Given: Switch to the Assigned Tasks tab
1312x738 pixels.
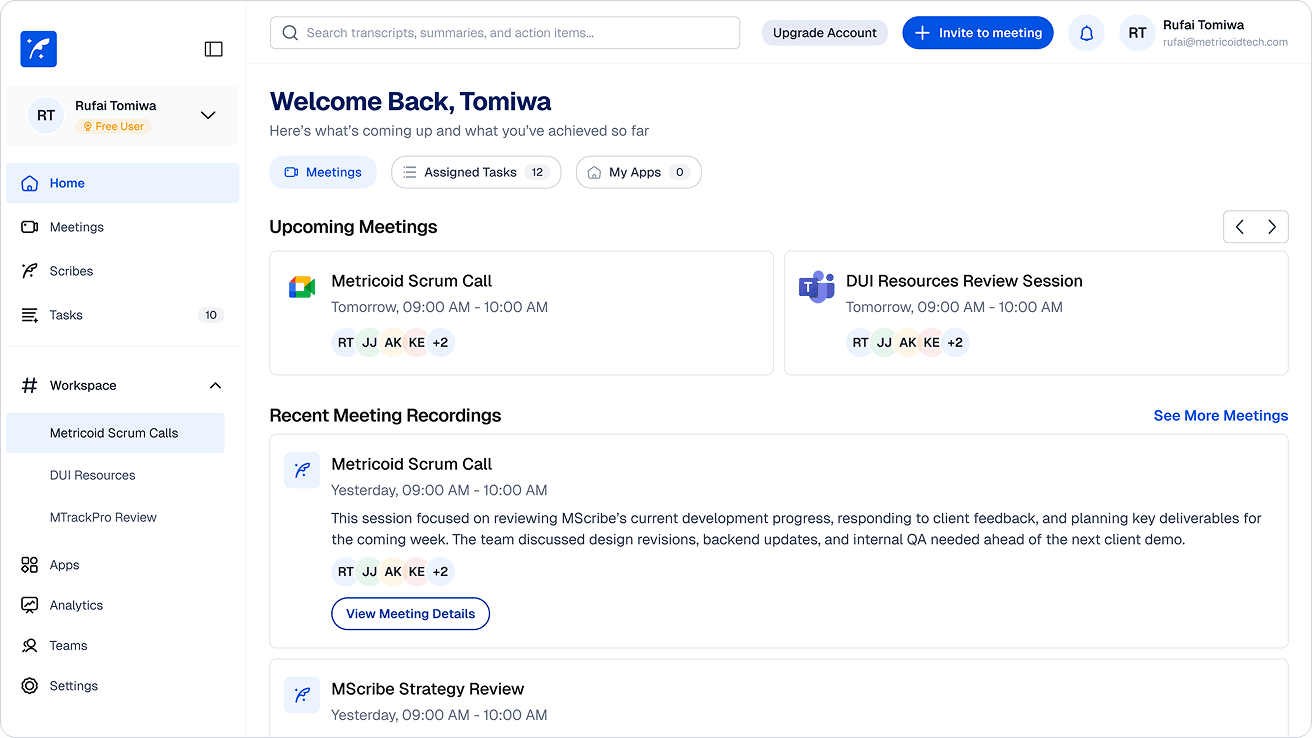Looking at the screenshot, I should (476, 172).
